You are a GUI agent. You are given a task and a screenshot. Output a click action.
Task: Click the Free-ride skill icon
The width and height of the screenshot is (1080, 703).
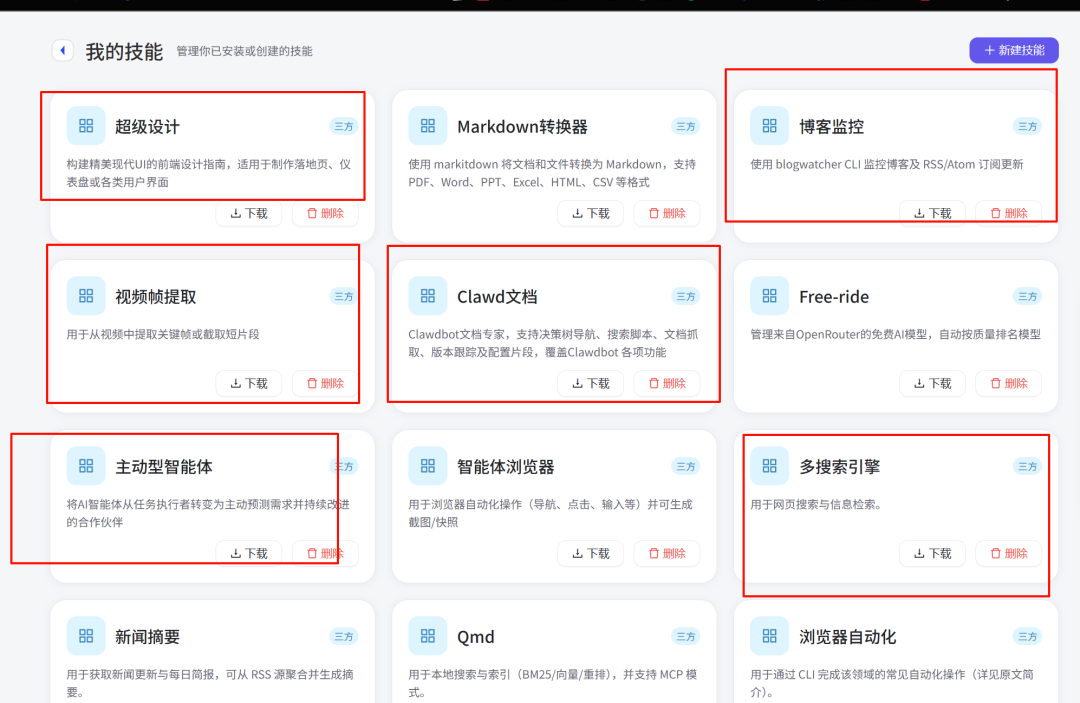pyautogui.click(x=769, y=295)
